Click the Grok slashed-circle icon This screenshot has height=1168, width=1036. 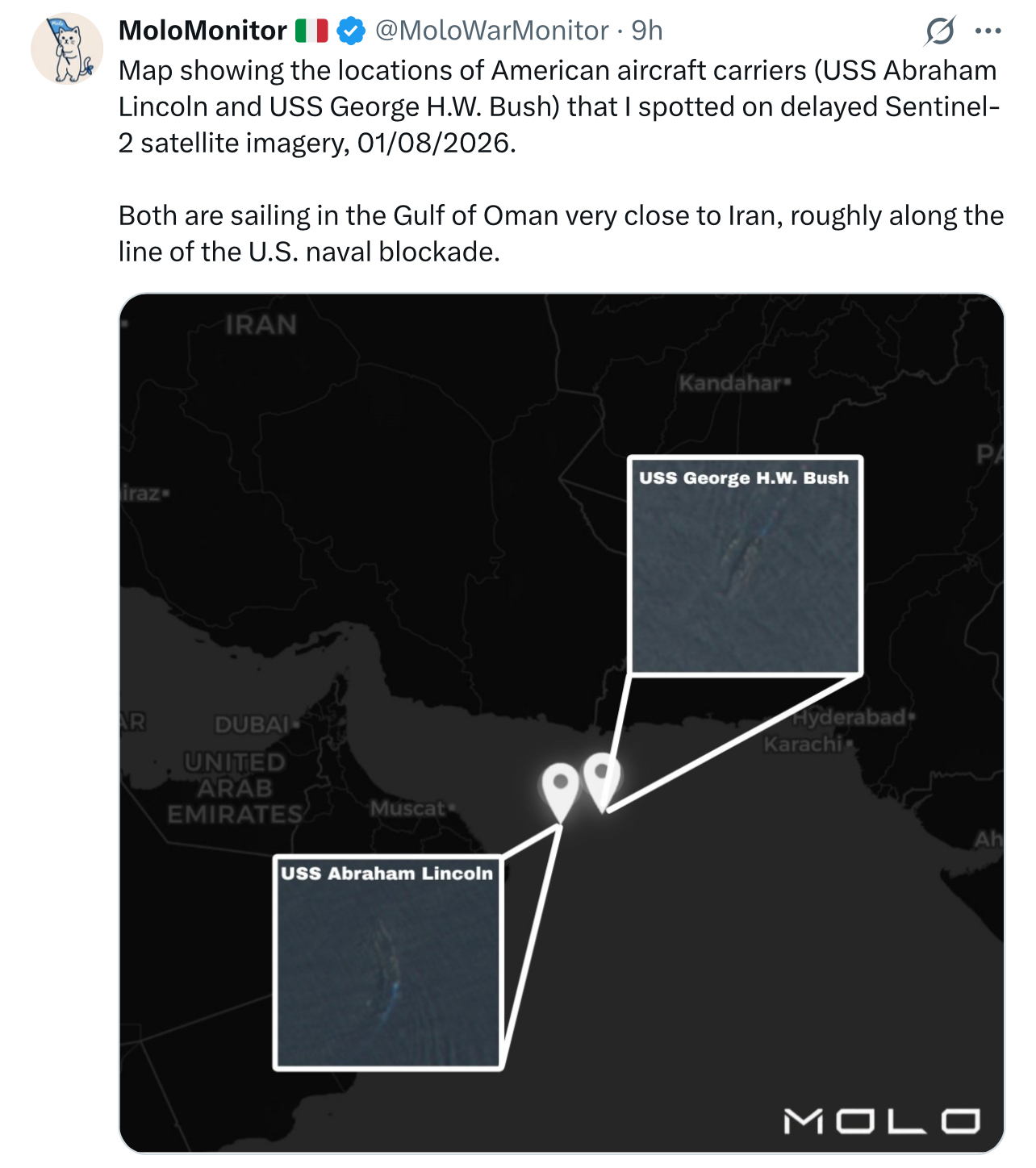[940, 31]
